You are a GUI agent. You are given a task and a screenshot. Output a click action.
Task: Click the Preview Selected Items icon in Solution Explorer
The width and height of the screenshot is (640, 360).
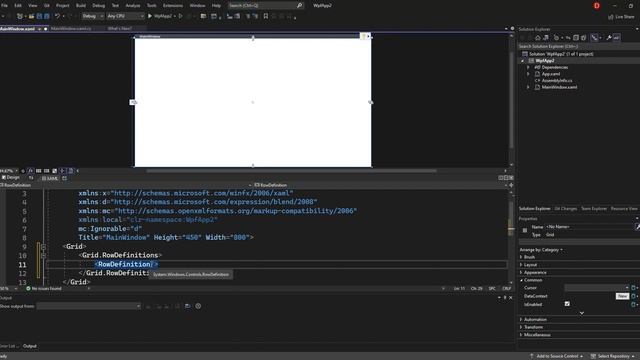tap(616, 38)
